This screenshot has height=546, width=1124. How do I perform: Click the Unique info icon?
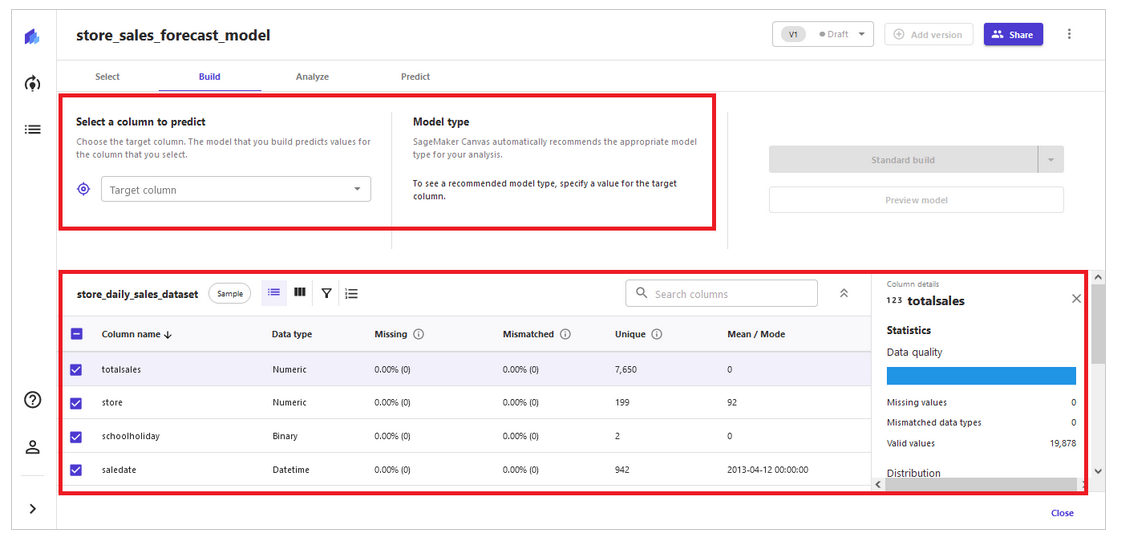(657, 334)
